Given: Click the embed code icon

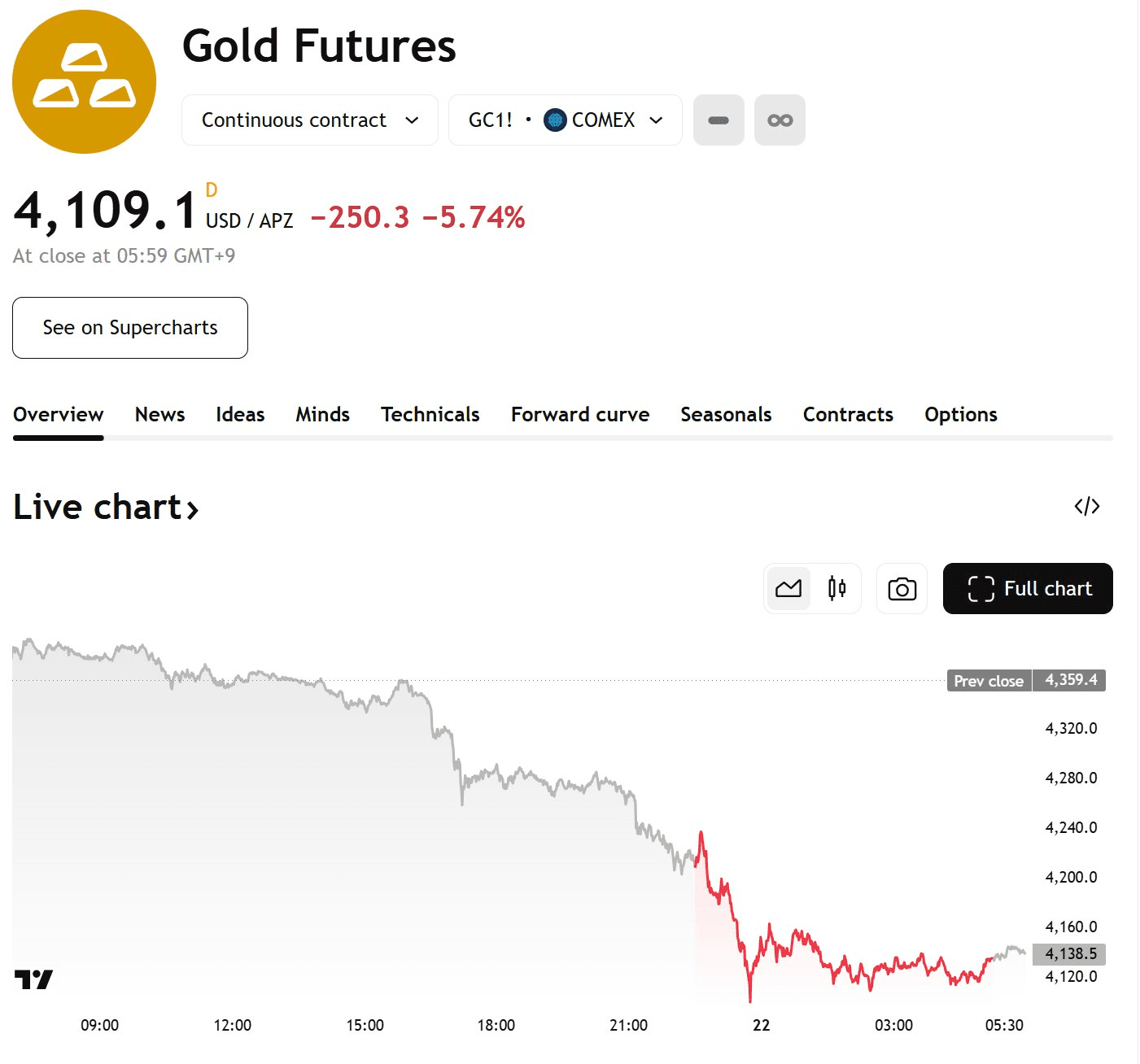Looking at the screenshot, I should tap(1086, 507).
